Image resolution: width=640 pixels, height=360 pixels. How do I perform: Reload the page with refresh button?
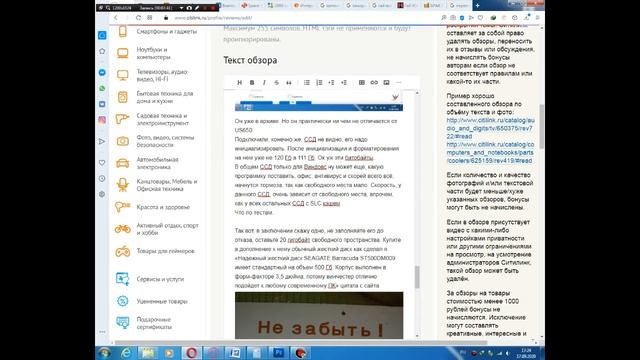[138, 18]
